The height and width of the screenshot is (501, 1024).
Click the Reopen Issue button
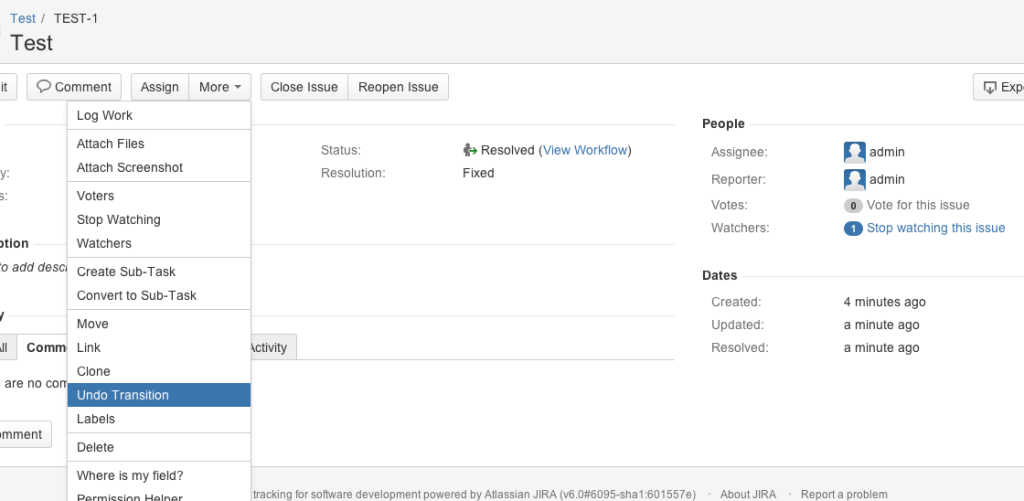pyautogui.click(x=398, y=87)
